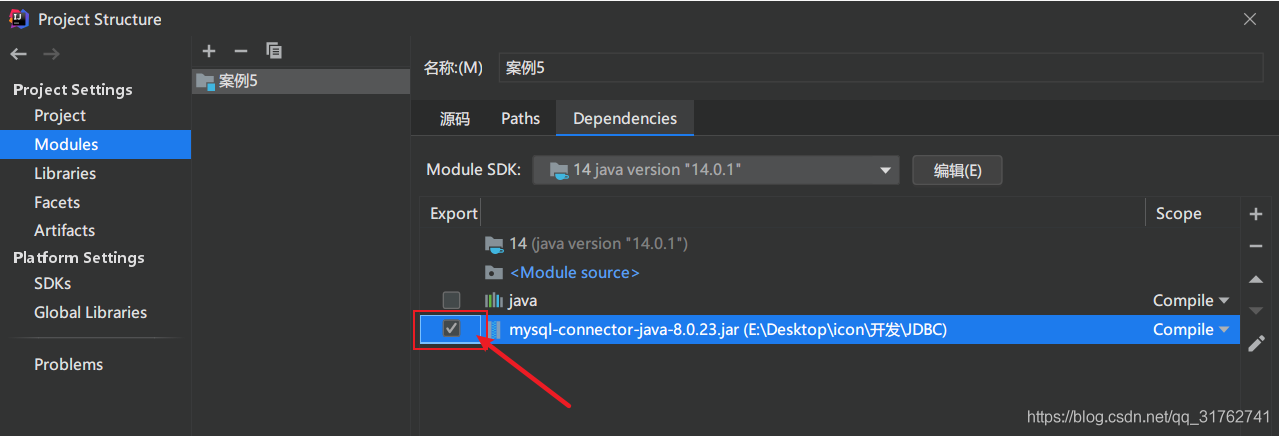Remove dependency using right-side minus icon
Viewport: 1279px width, 436px height.
coord(1256,246)
